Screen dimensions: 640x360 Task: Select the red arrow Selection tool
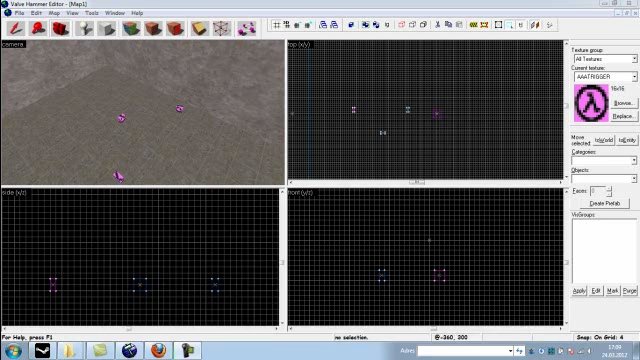(x=16, y=29)
